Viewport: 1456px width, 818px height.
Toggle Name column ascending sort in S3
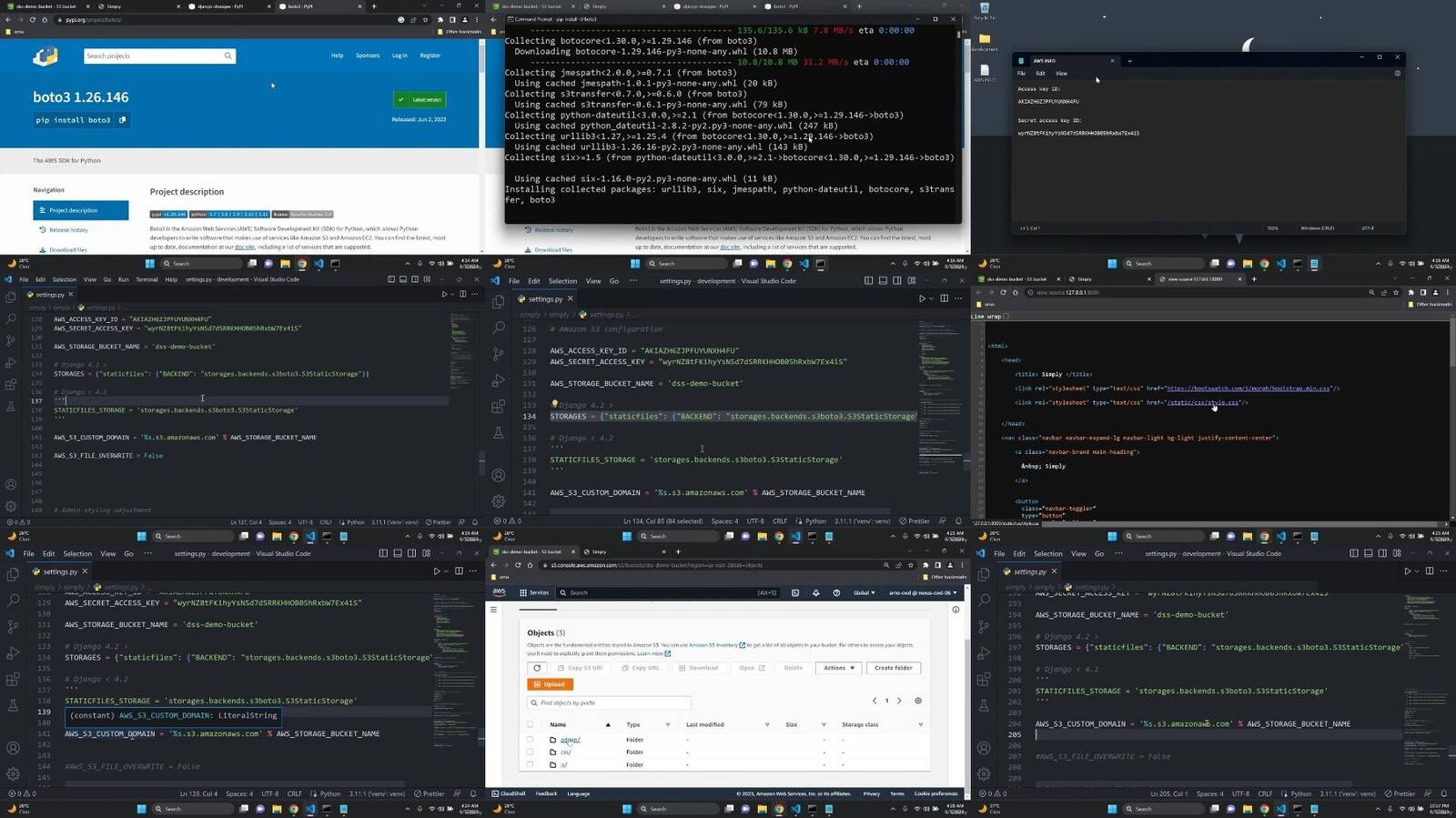tap(608, 725)
